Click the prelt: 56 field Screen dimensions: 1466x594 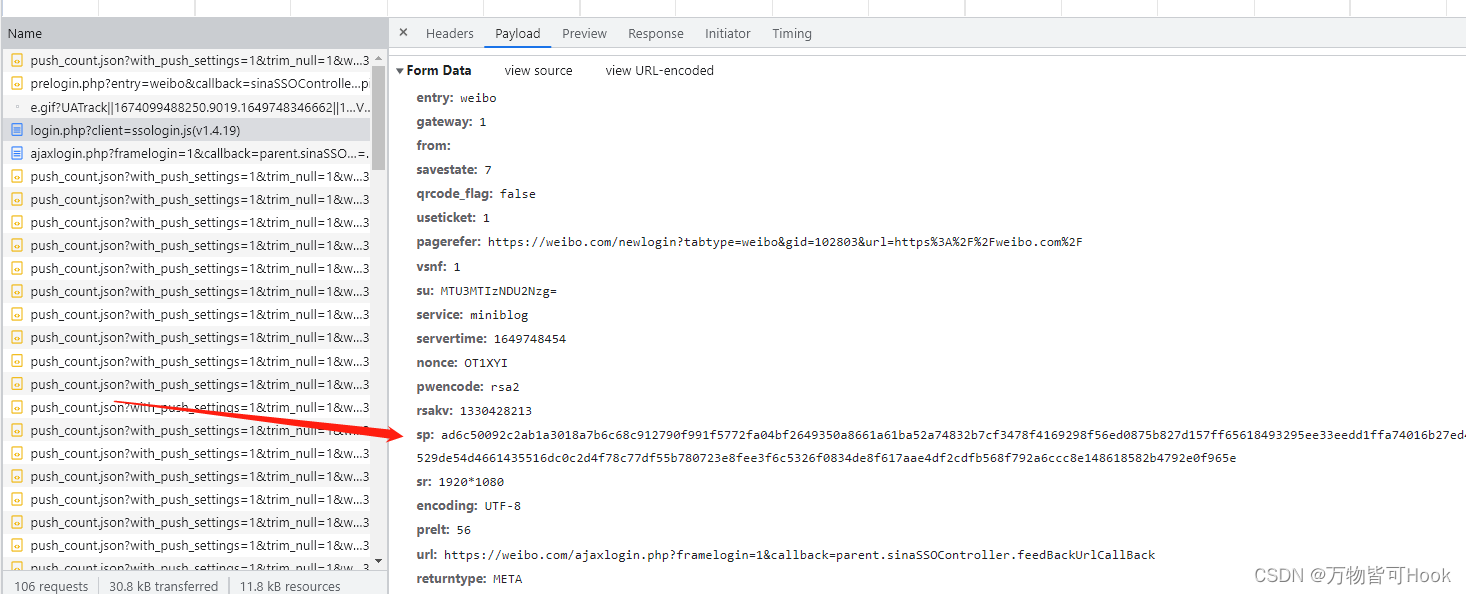coord(443,530)
